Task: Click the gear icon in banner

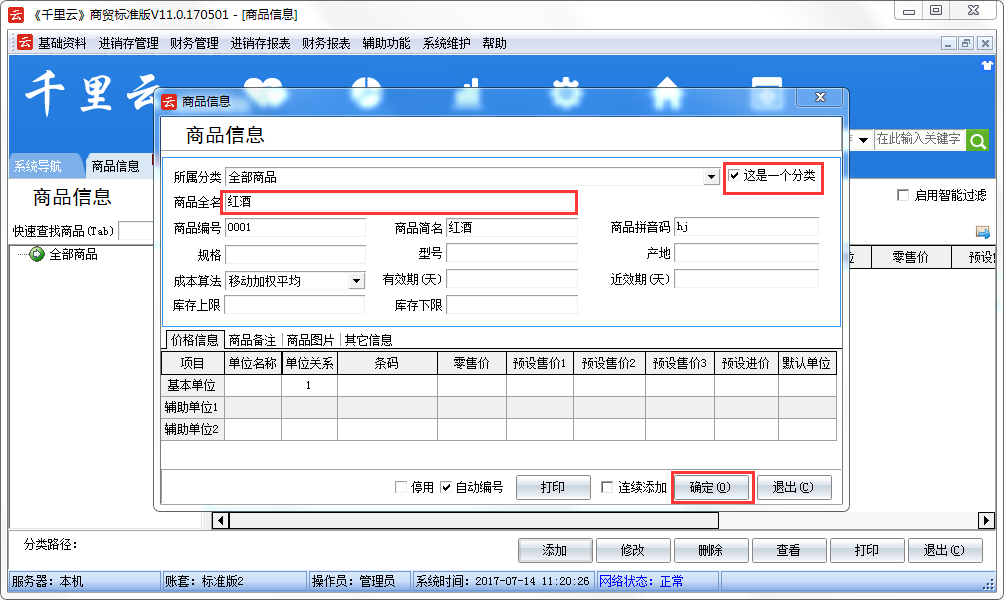Action: pos(566,90)
